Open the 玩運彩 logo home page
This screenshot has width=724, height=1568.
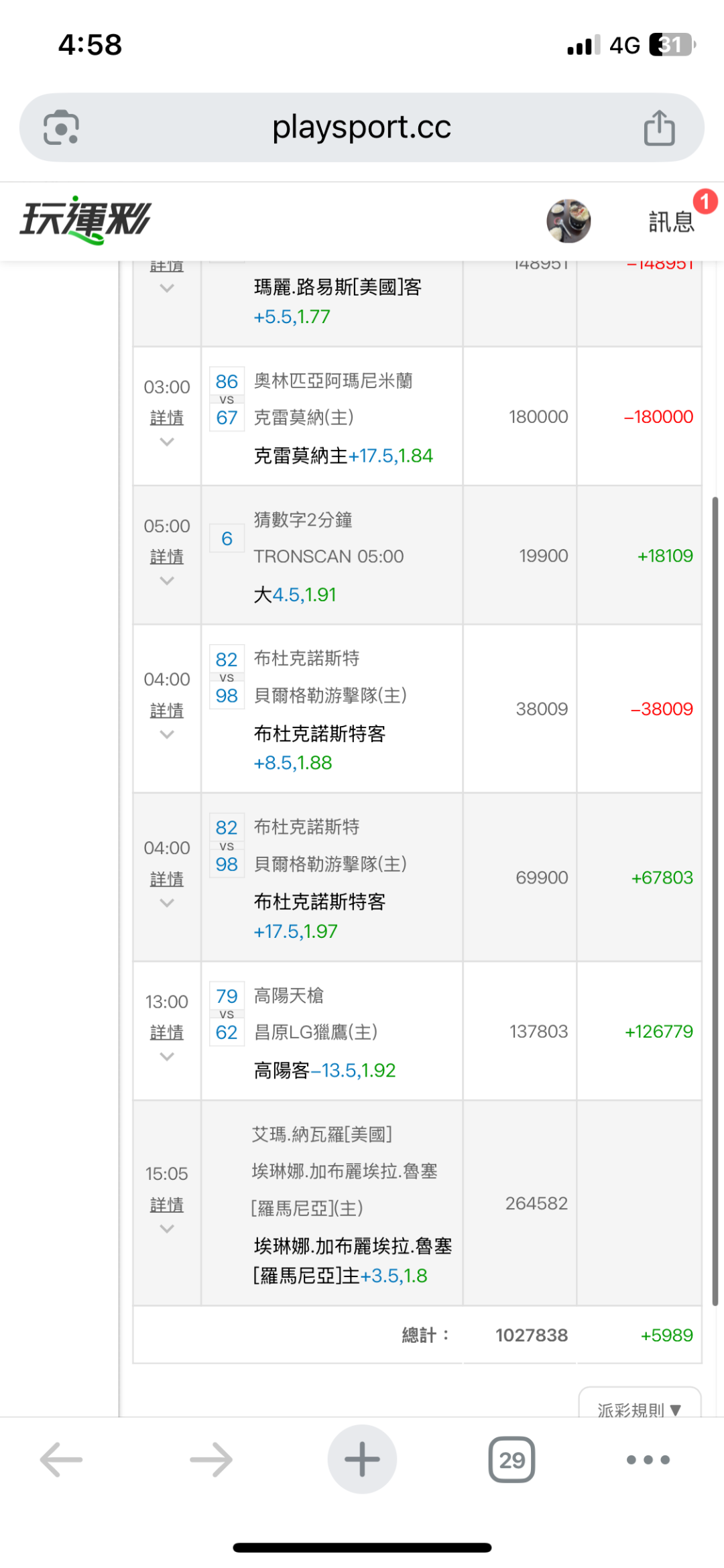pos(86,220)
